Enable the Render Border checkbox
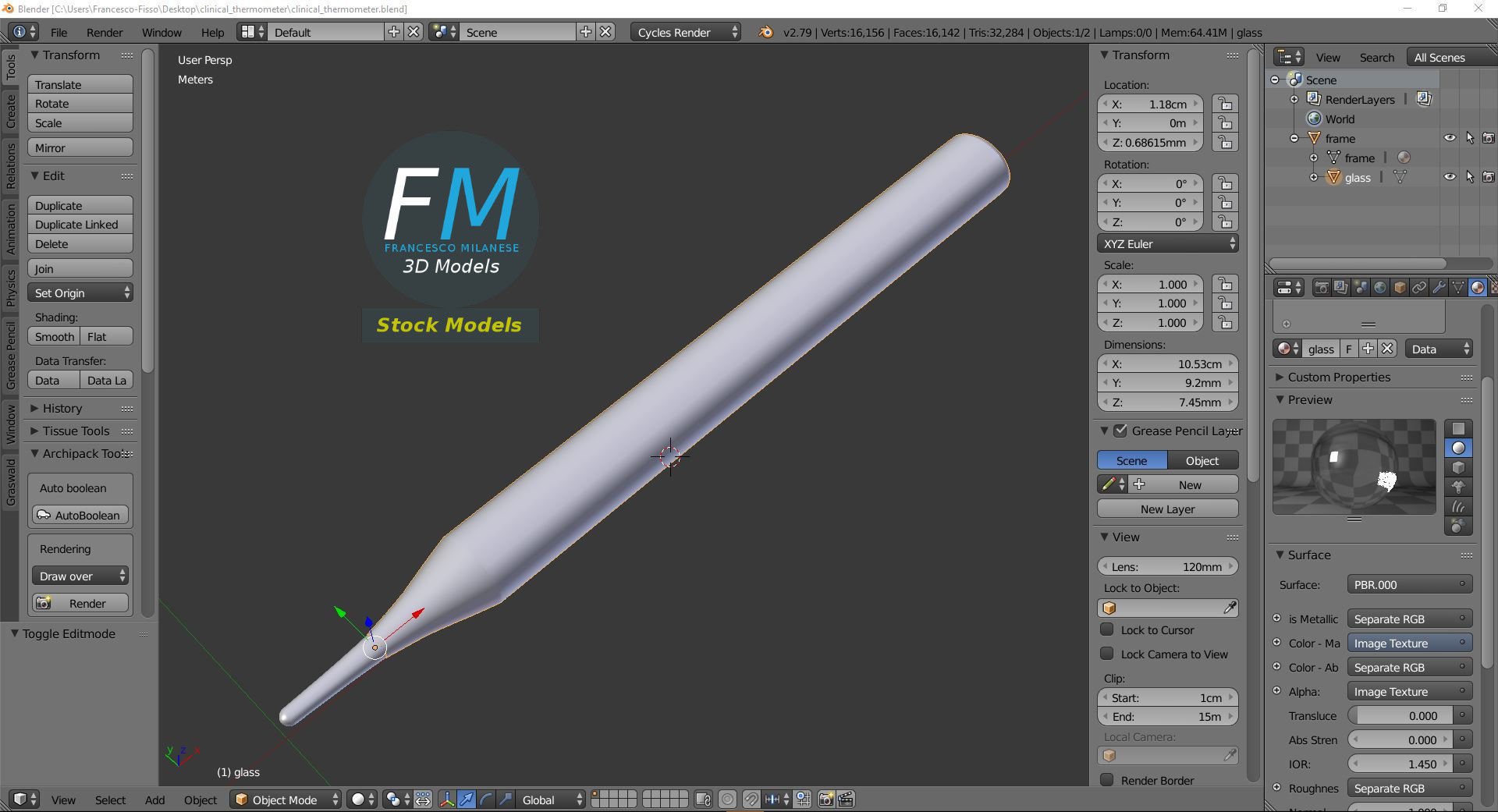This screenshot has width=1498, height=812. point(1106,780)
